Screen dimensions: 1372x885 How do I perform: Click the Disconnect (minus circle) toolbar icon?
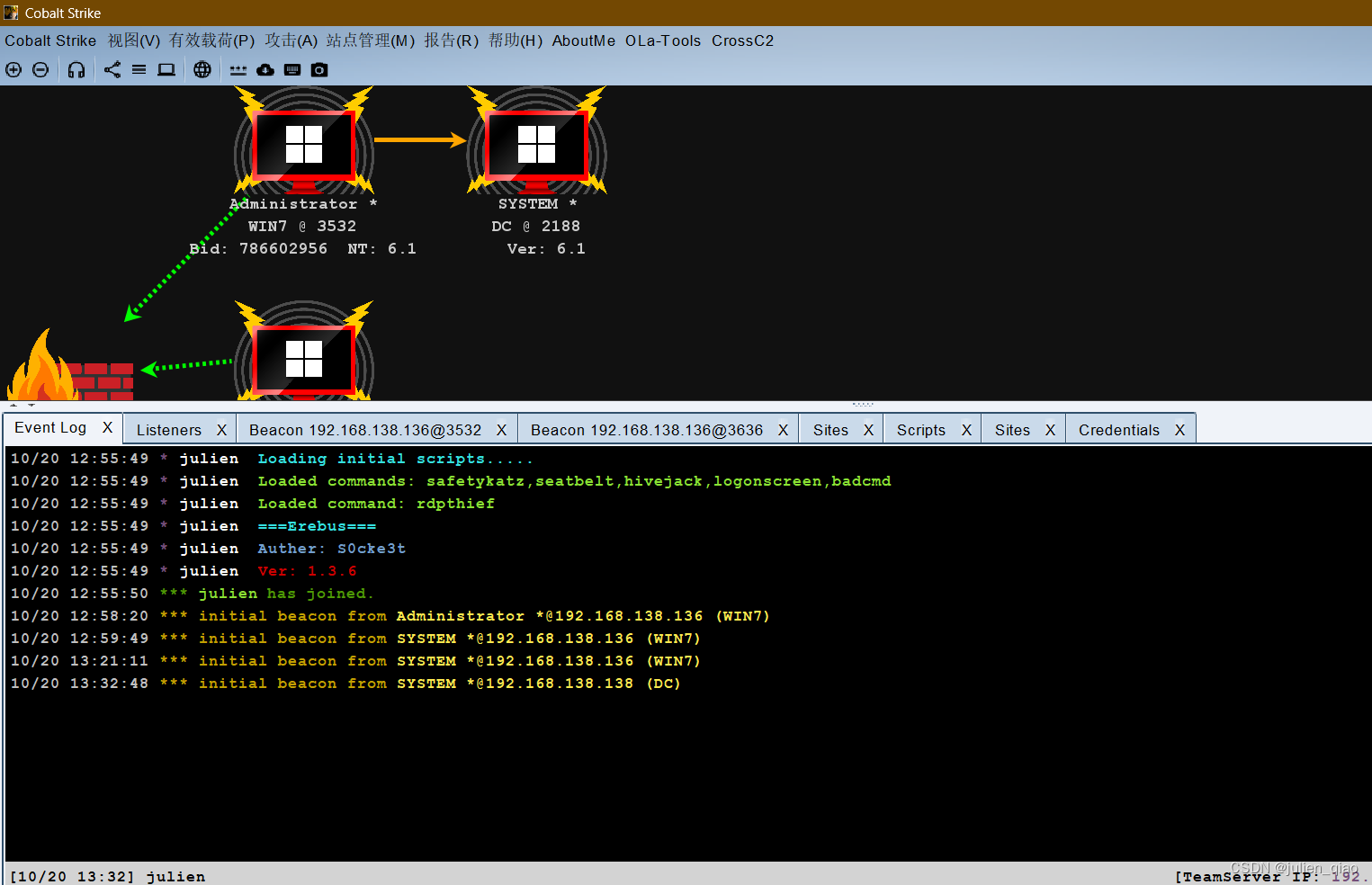click(40, 69)
